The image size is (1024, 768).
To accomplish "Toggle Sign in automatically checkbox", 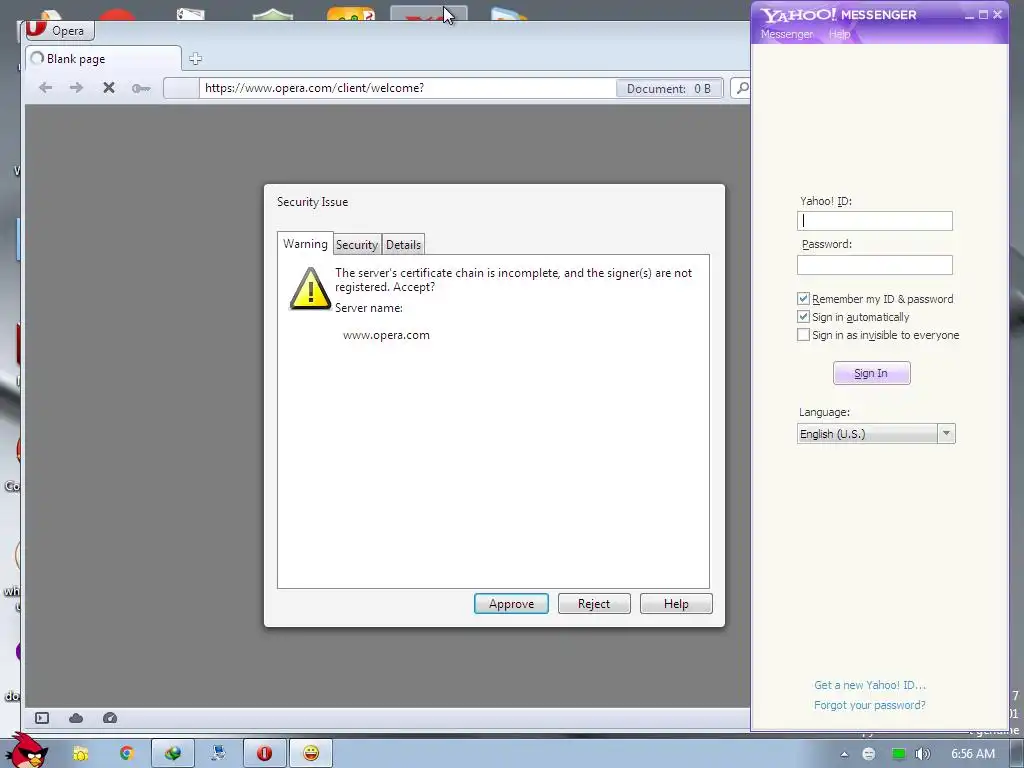I will [x=803, y=317].
